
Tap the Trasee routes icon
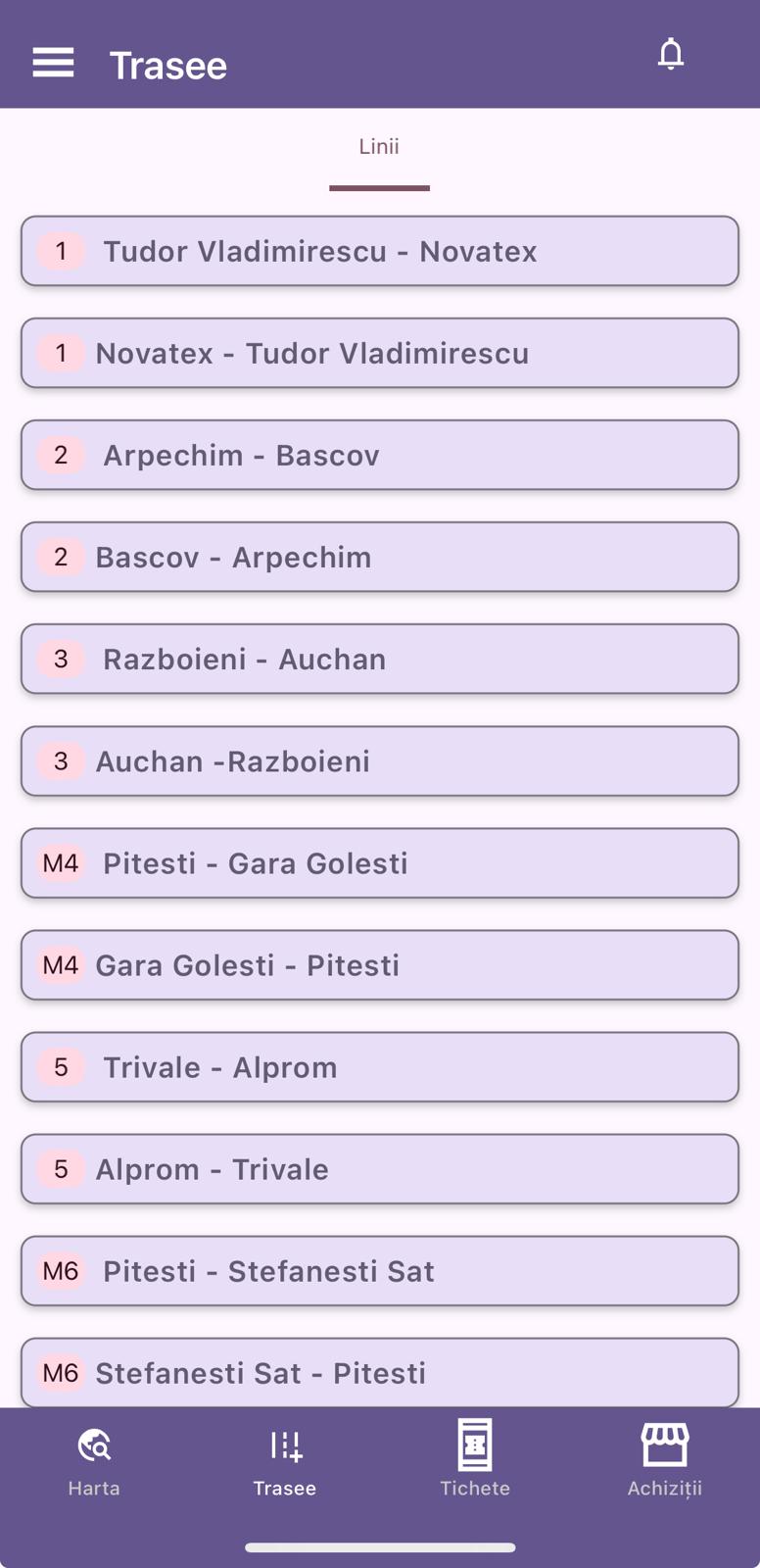[x=285, y=1445]
